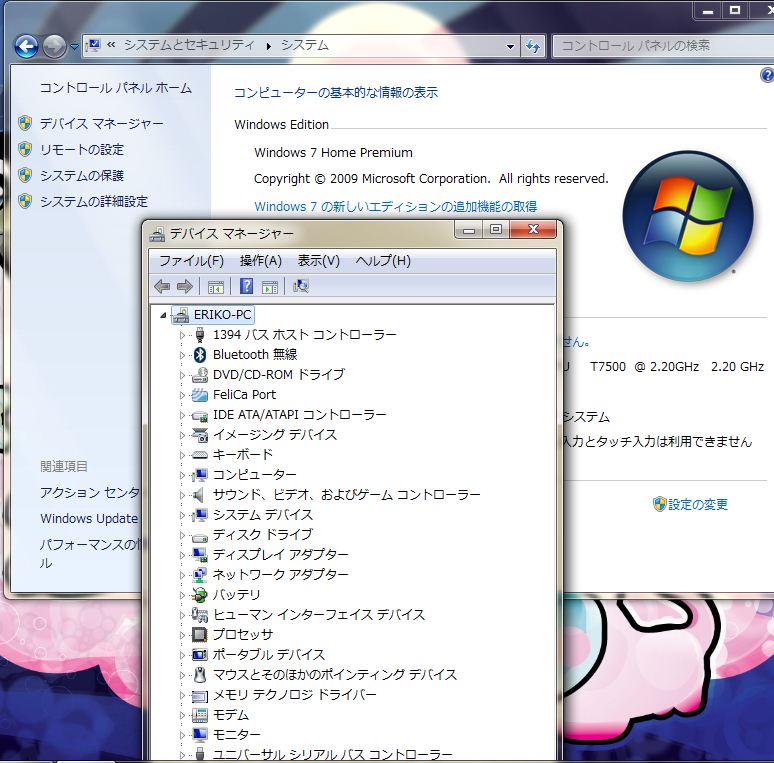Click the Bluetooth 無線 icon

[x=200, y=354]
